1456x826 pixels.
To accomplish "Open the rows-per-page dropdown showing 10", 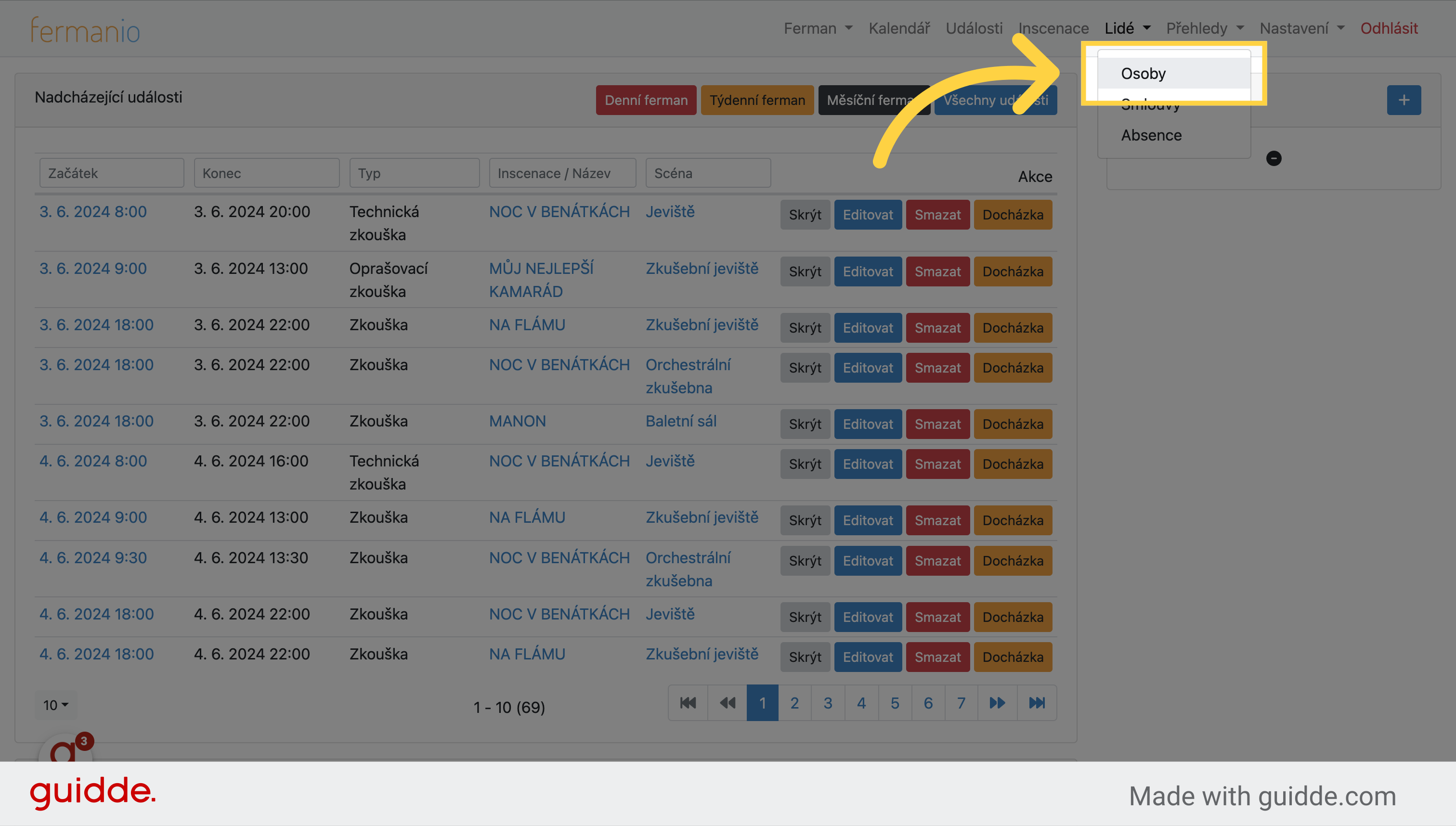I will point(55,705).
